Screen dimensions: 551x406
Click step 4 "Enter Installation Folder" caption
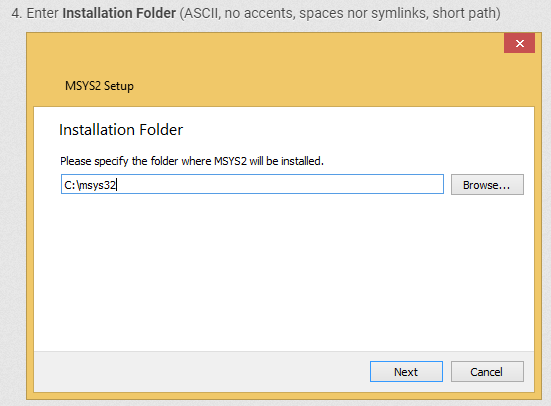256,13
